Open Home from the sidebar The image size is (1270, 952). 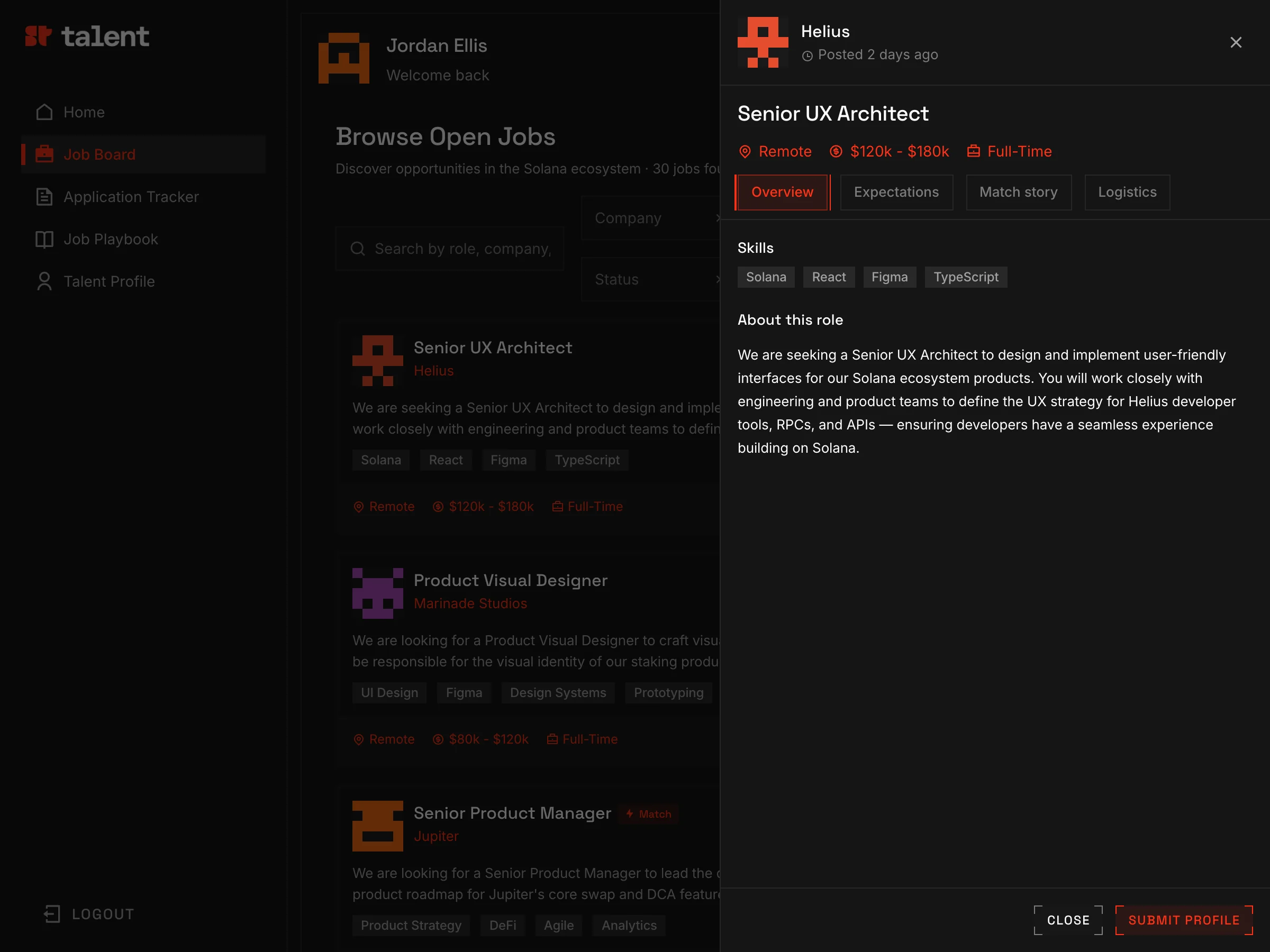[143, 112]
